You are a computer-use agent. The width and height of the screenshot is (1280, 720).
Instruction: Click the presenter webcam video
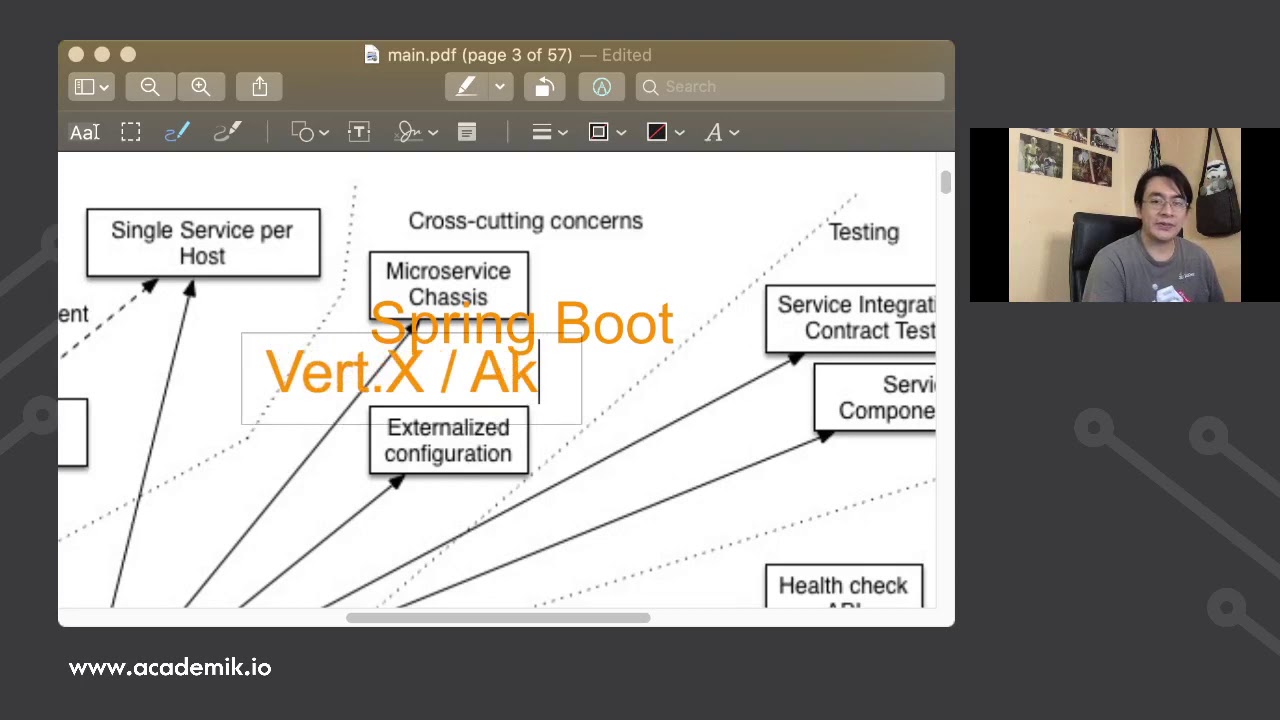coord(1125,215)
